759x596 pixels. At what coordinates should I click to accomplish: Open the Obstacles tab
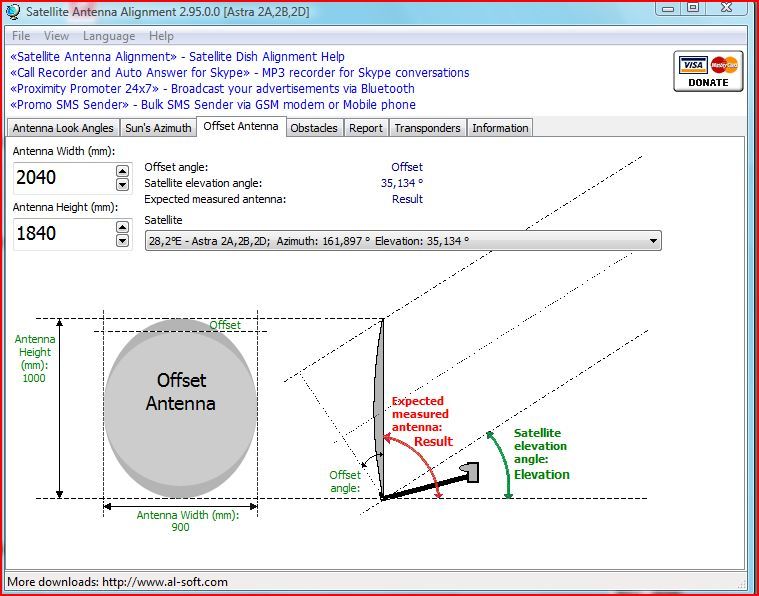[314, 128]
